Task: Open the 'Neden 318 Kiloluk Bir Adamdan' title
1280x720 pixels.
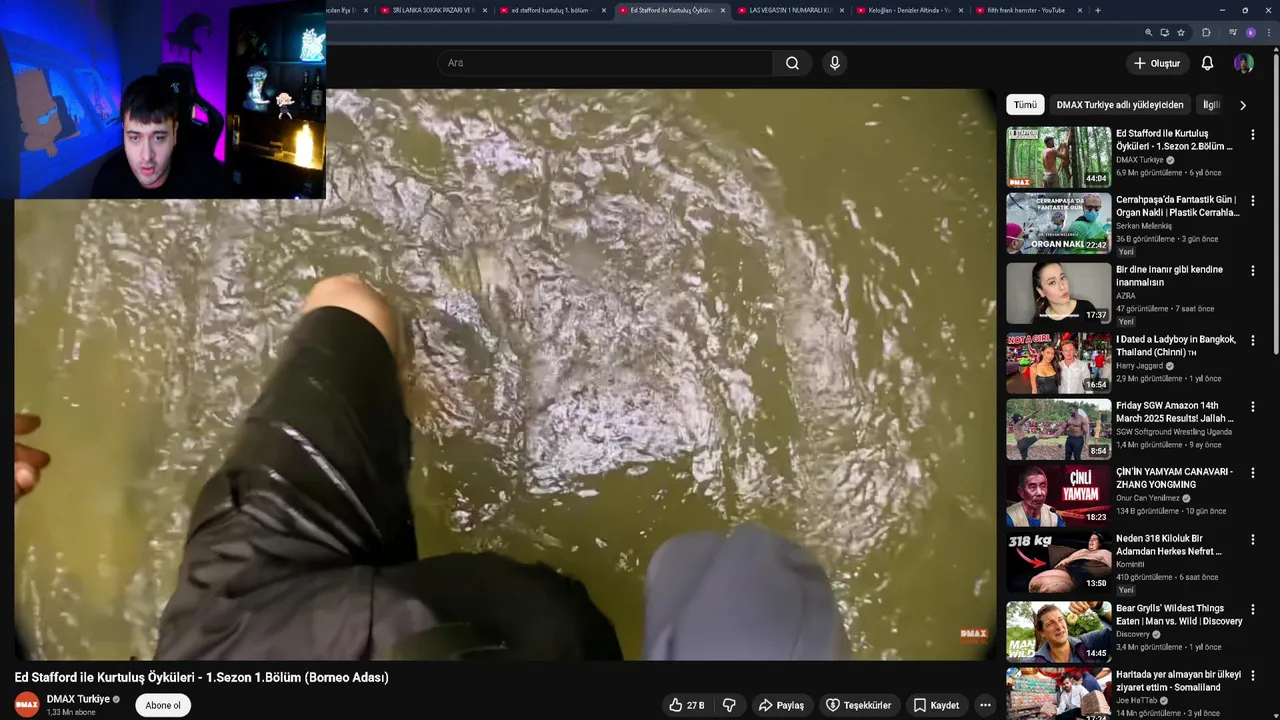Action: coord(1169,545)
